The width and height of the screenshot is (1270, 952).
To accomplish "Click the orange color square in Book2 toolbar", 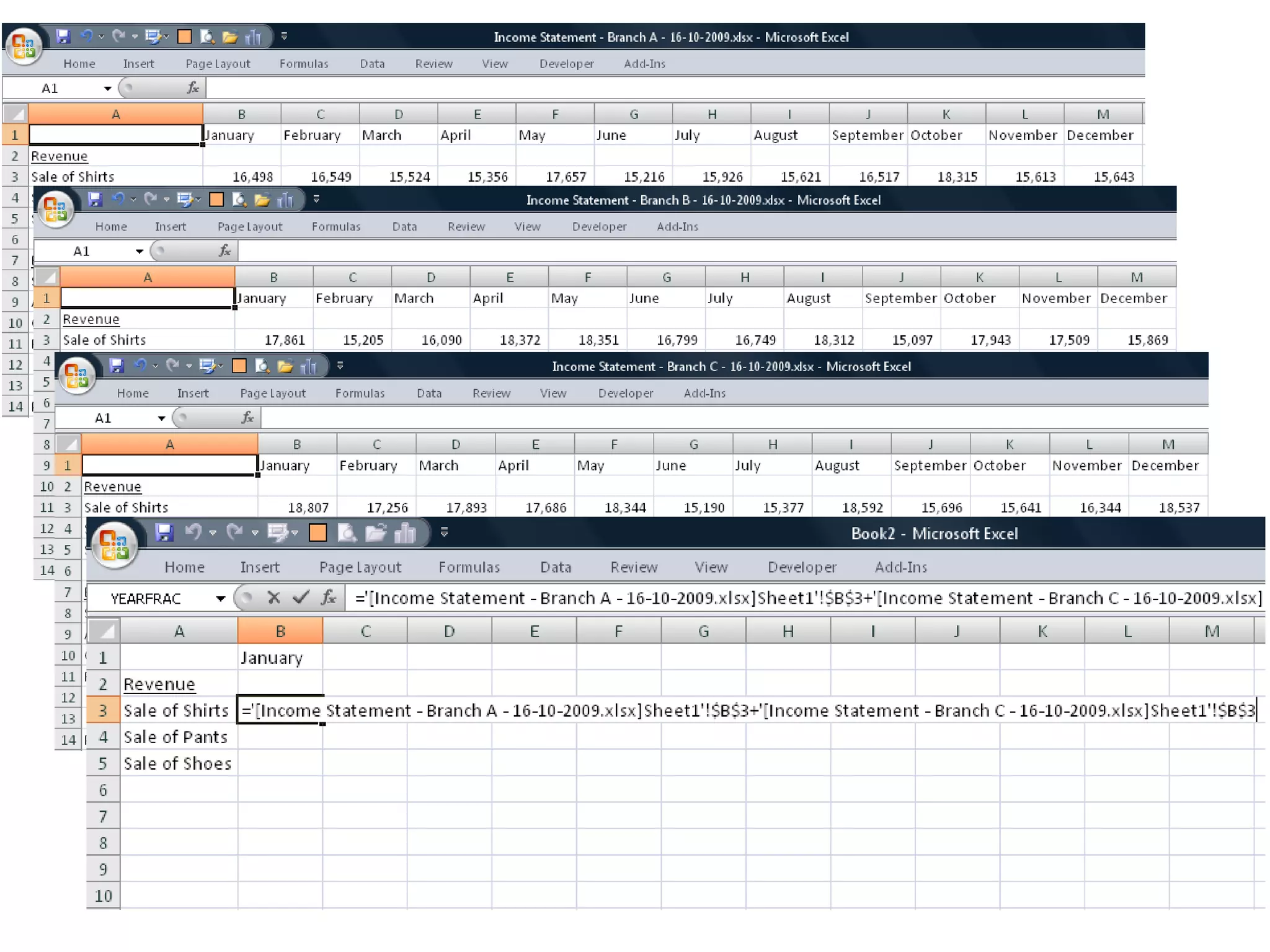I will click(x=317, y=533).
